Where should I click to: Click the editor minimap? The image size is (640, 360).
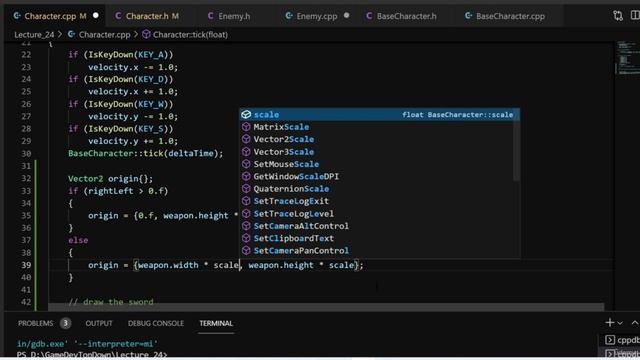627,58
